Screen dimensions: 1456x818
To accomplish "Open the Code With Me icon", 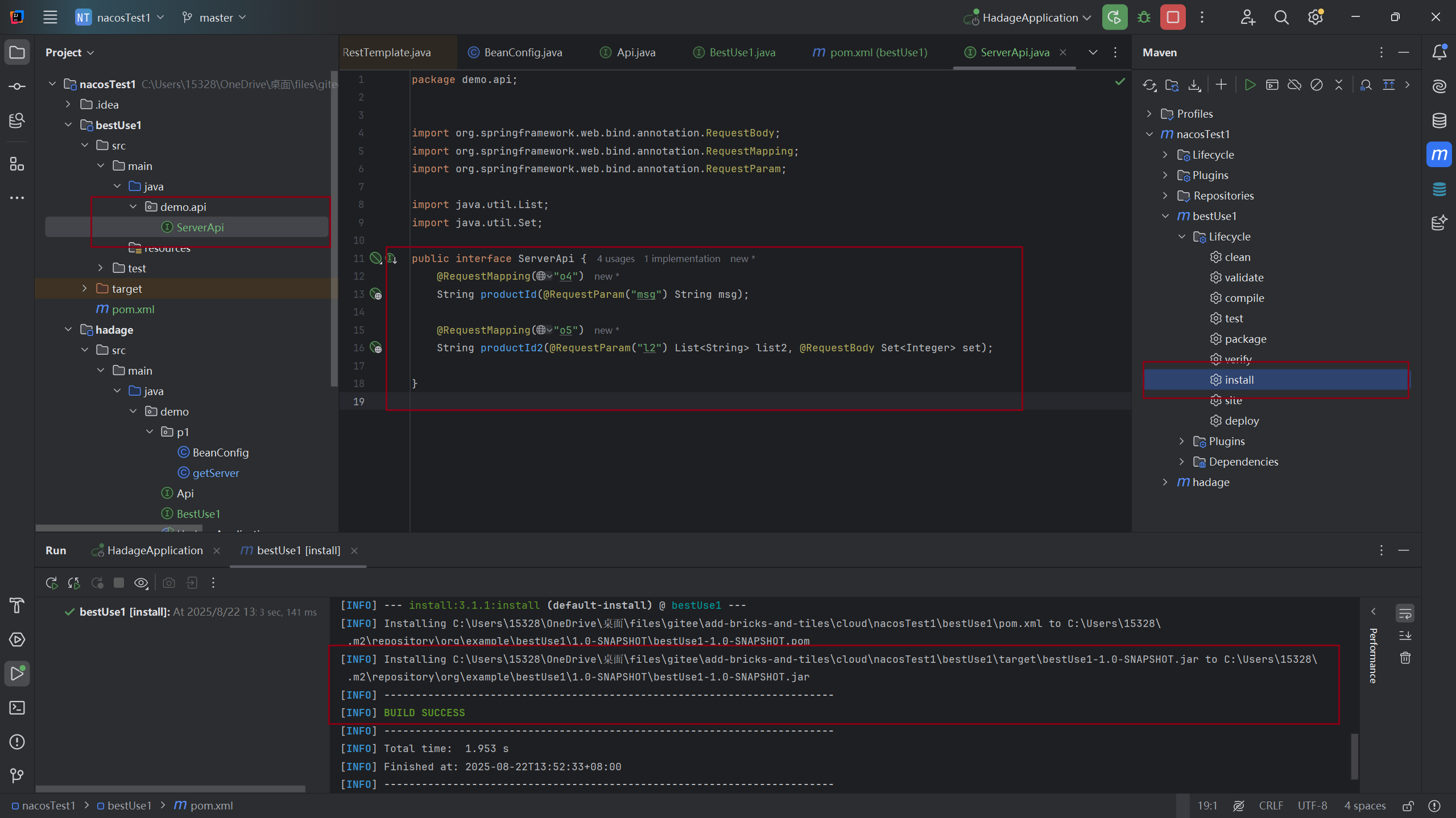I will click(x=1247, y=17).
